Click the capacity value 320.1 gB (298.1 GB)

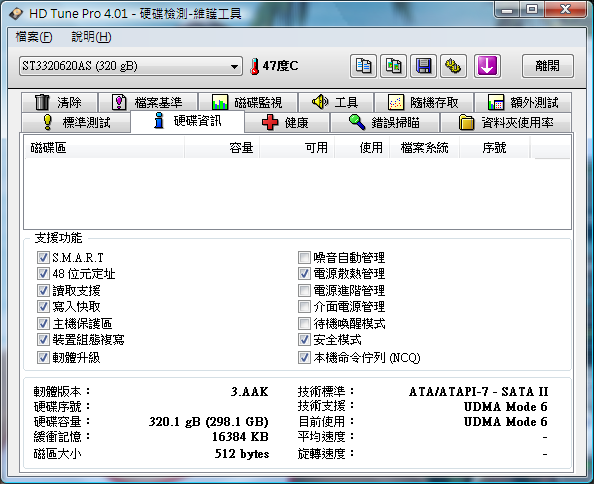pyautogui.click(x=209, y=422)
